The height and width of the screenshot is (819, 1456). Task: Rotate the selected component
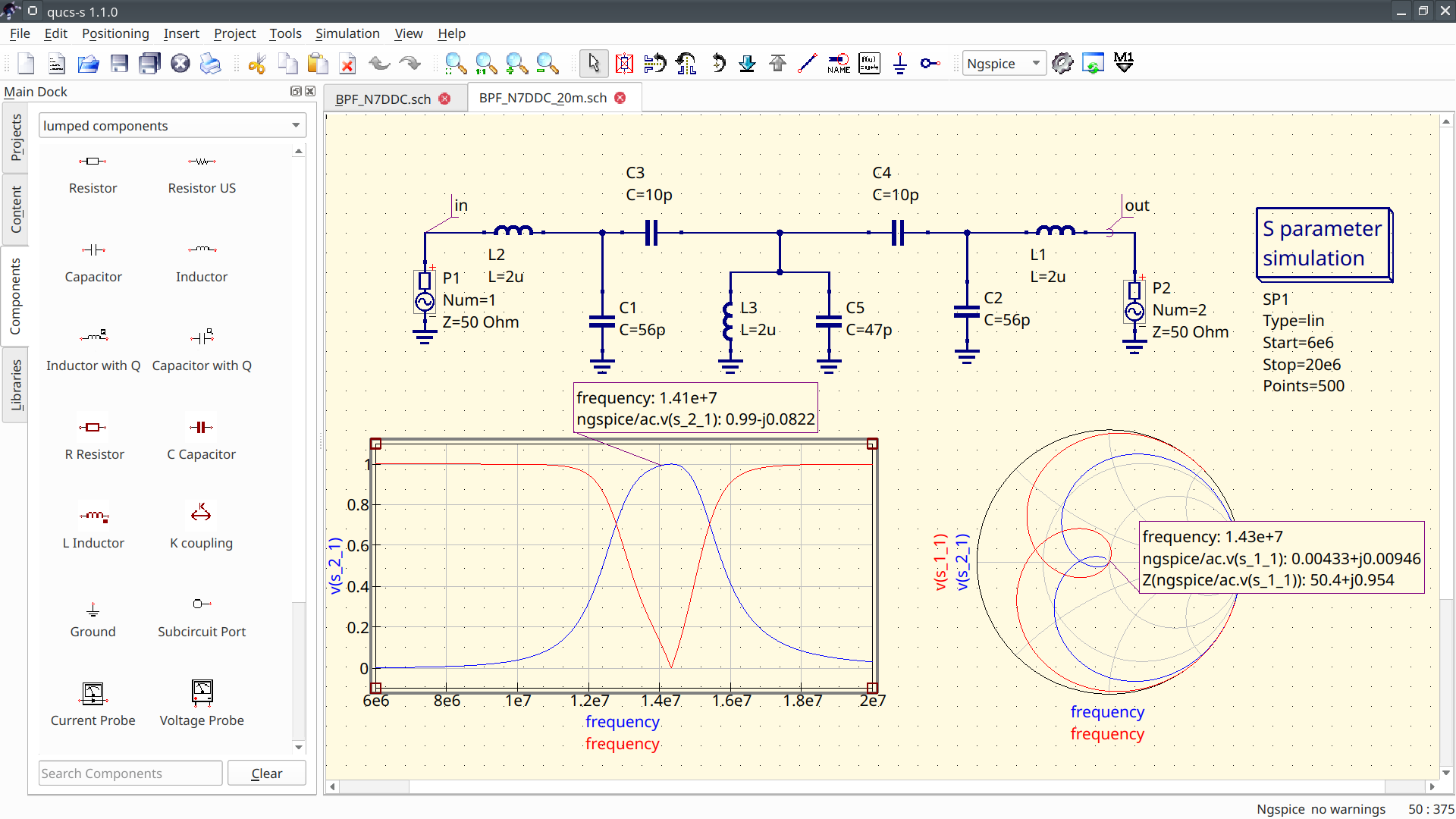pos(717,64)
